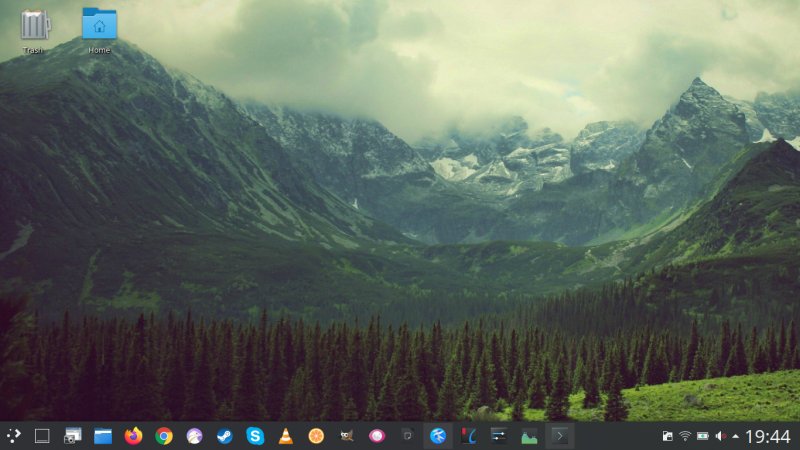Viewport: 800px width, 450px height.
Task: Open the Home folder desktop icon
Action: point(99,23)
